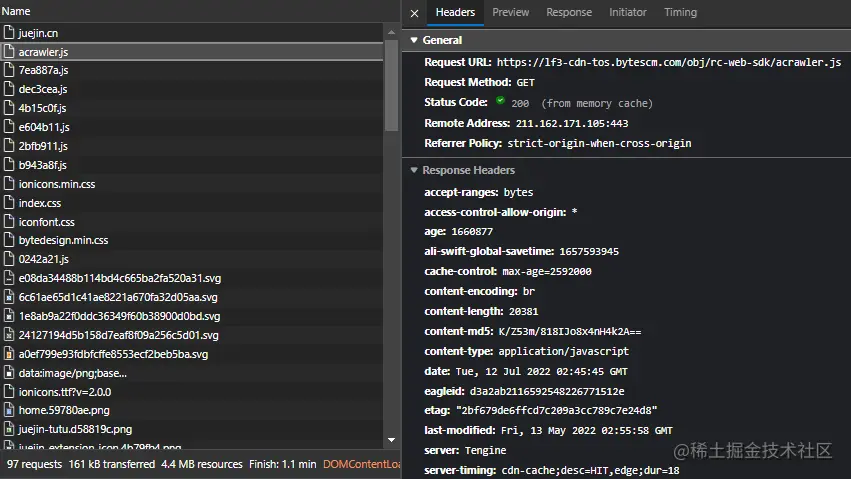851x479 pixels.
Task: Click 161 kB transferred in status bar
Action: [112, 464]
